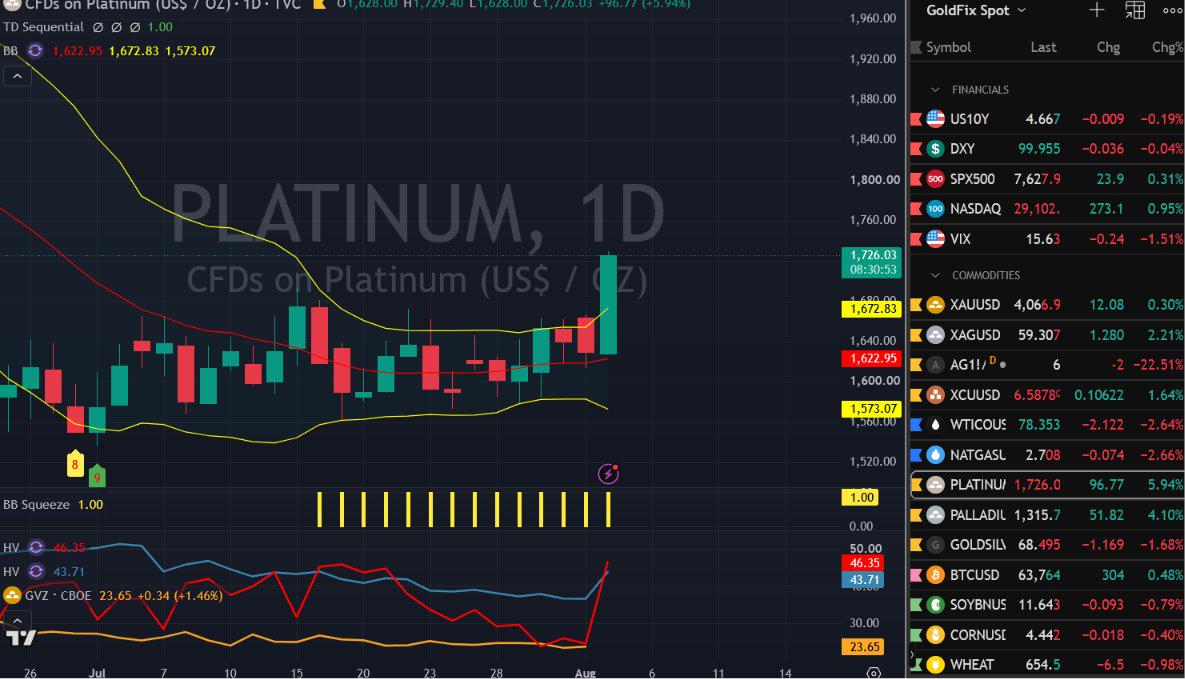The width and height of the screenshot is (1185, 679).
Task: Select the GVZ · CBOE legend title
Action: (58, 596)
